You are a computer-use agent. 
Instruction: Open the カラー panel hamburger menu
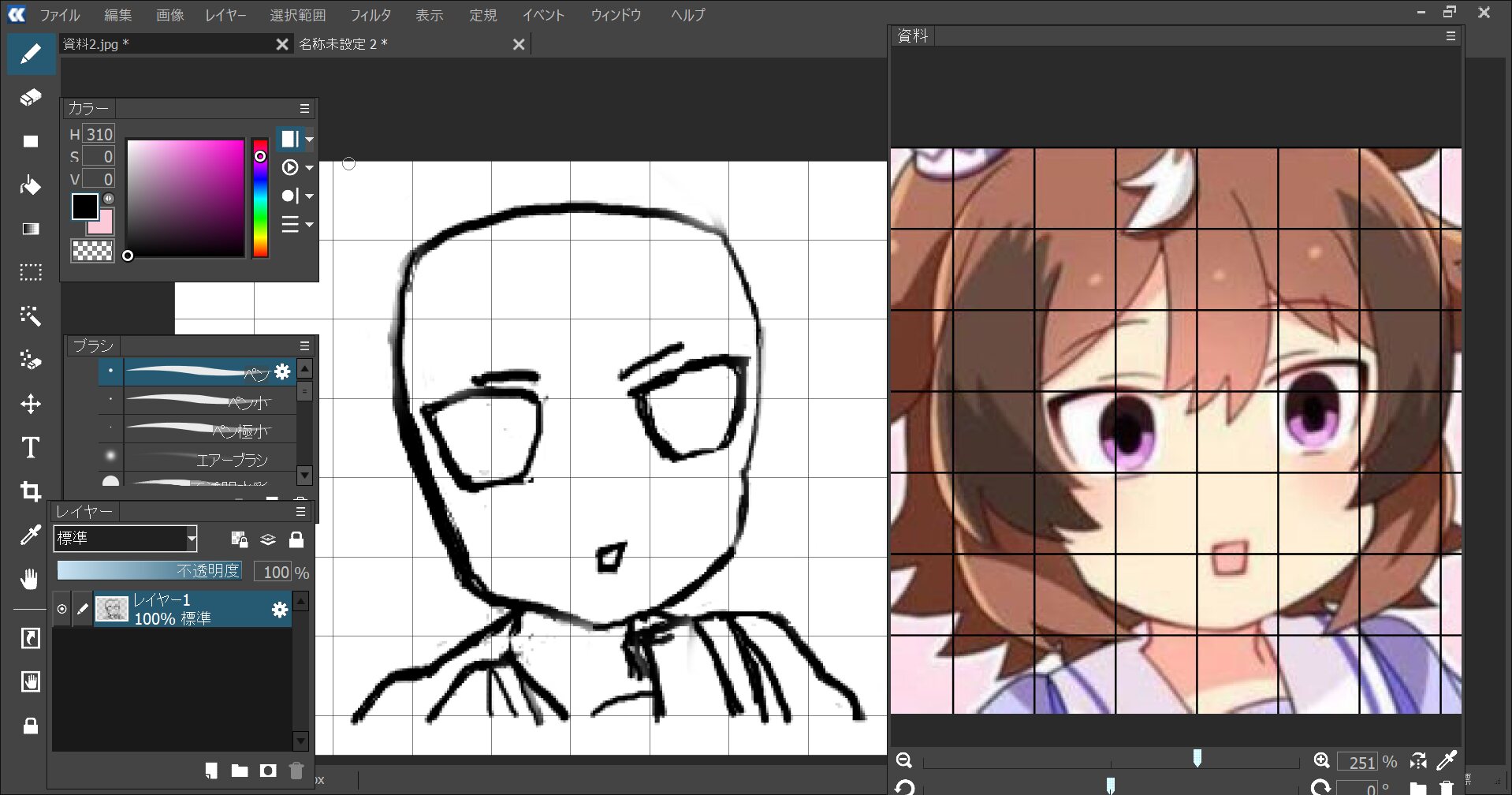304,109
